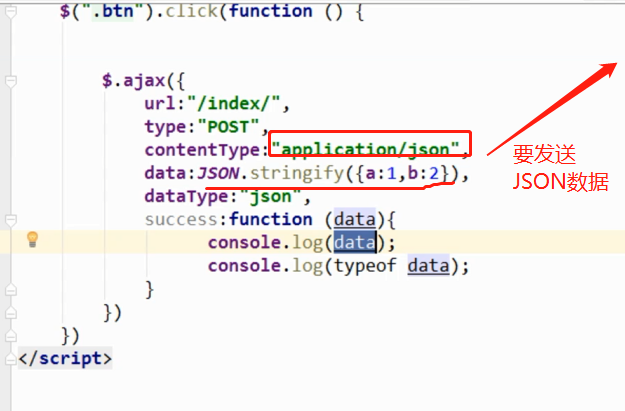625x411 pixels.
Task: Click 'log' on the highlighted line
Action: pyautogui.click(x=307, y=243)
